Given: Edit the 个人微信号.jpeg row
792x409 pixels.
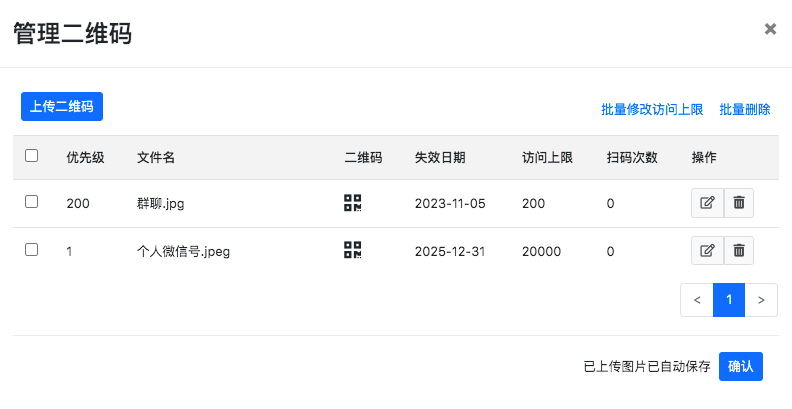Looking at the screenshot, I should coord(707,251).
